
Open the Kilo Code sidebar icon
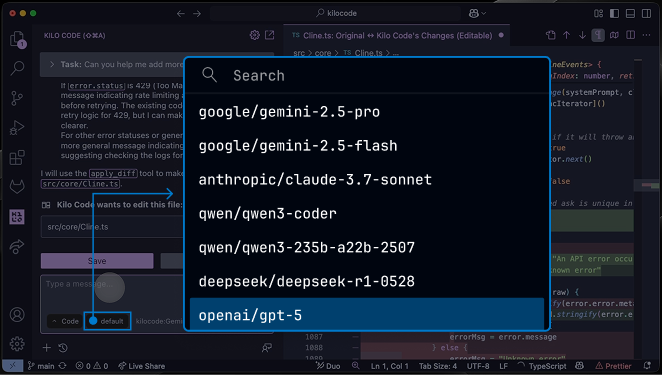pos(17,217)
